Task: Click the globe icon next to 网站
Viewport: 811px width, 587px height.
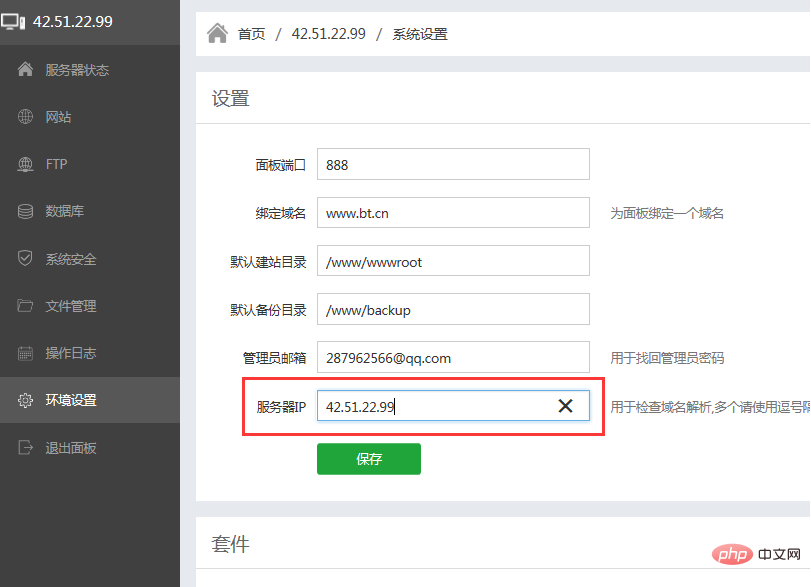Action: pyautogui.click(x=25, y=117)
